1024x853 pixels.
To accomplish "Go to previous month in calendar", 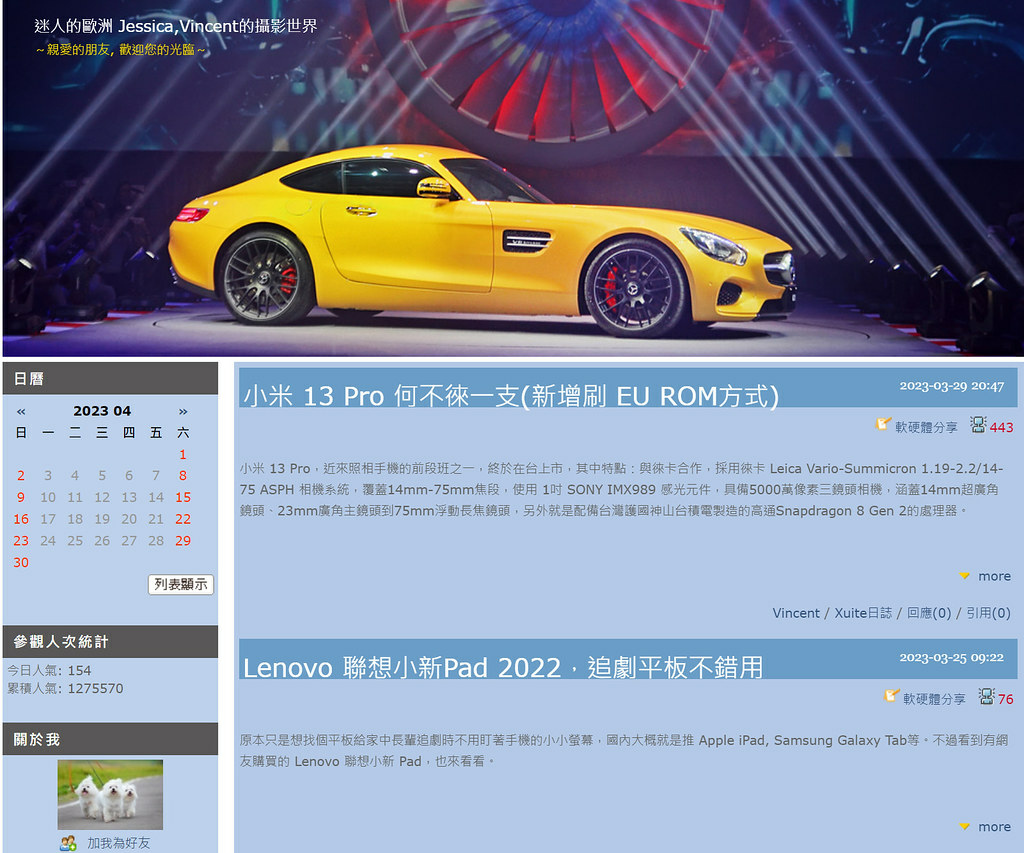I will (x=21, y=411).
